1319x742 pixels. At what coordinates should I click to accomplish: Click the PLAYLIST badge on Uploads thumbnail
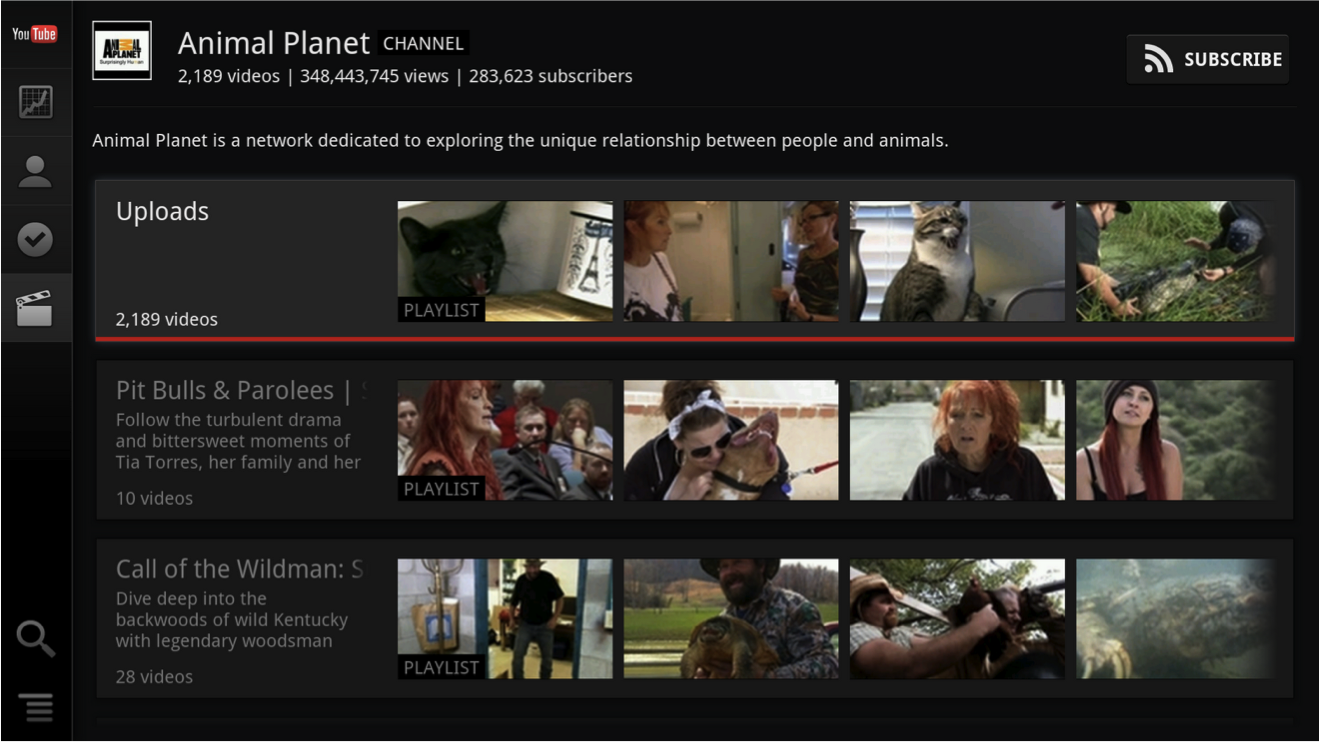point(441,310)
